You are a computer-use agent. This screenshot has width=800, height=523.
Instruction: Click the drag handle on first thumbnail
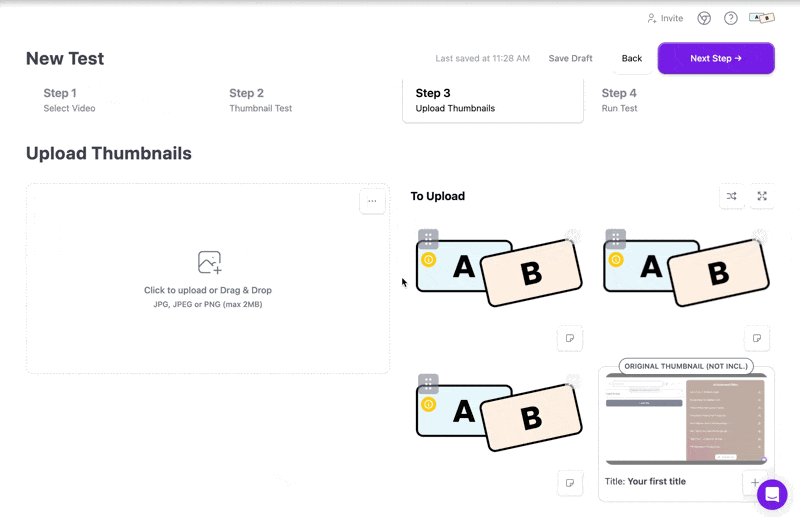428,238
